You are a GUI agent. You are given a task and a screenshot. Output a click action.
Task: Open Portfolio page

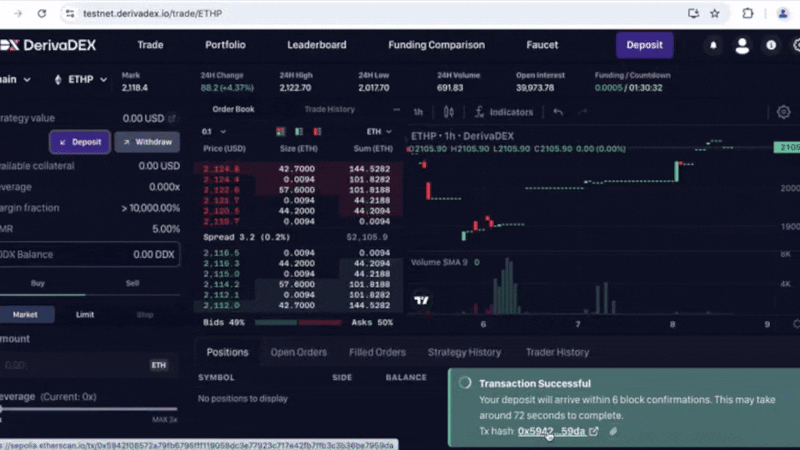click(225, 45)
